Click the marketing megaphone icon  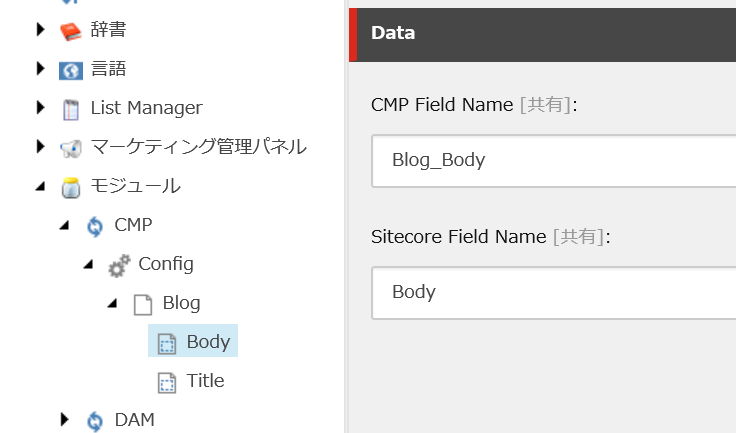(71, 148)
